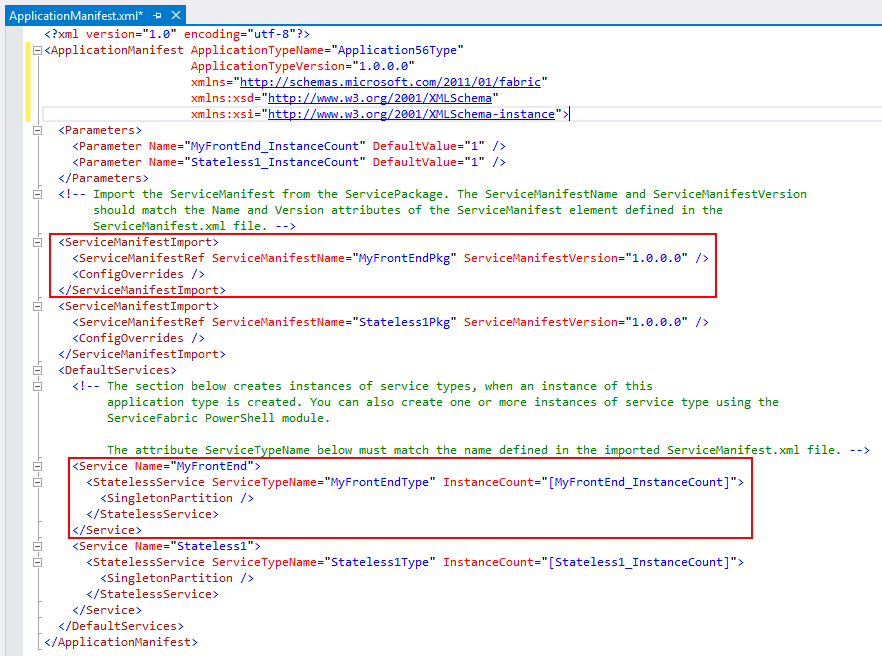Collapse the MyFrontEnd Service element
This screenshot has width=882, height=656.
(36, 466)
